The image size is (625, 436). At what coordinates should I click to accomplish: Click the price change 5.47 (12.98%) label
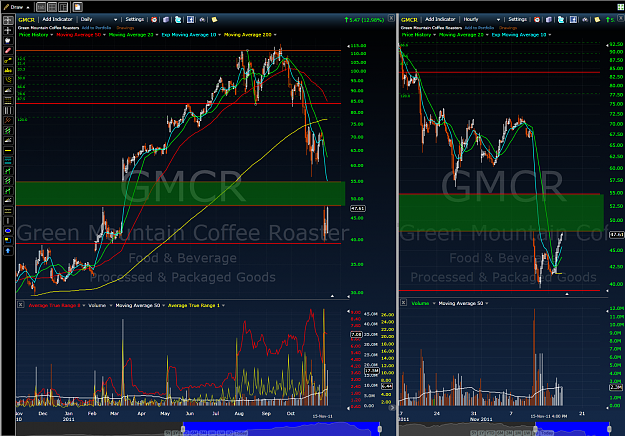tap(364, 20)
